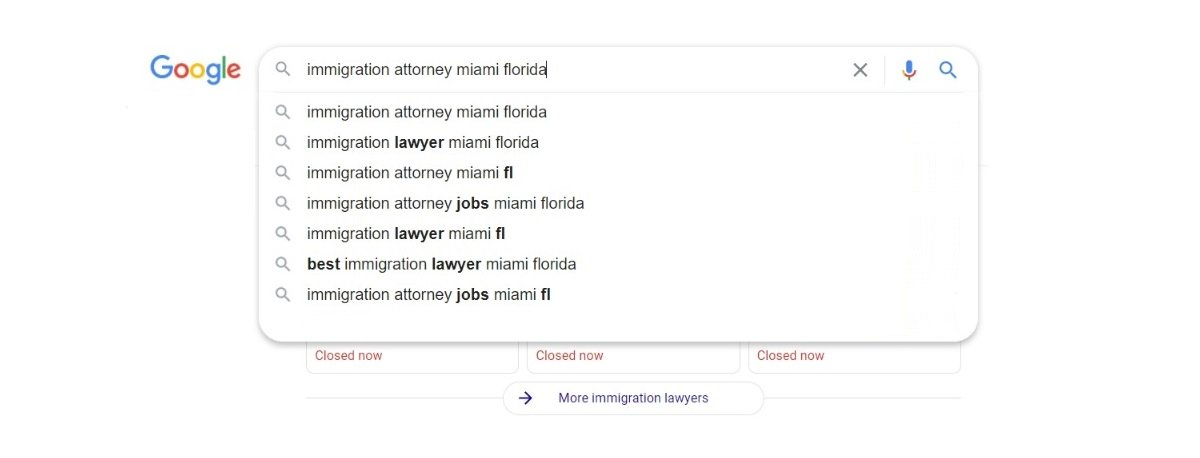Select "best immigration lawyer miami florida" suggestion
This screenshot has width=1200, height=458.
(x=441, y=264)
